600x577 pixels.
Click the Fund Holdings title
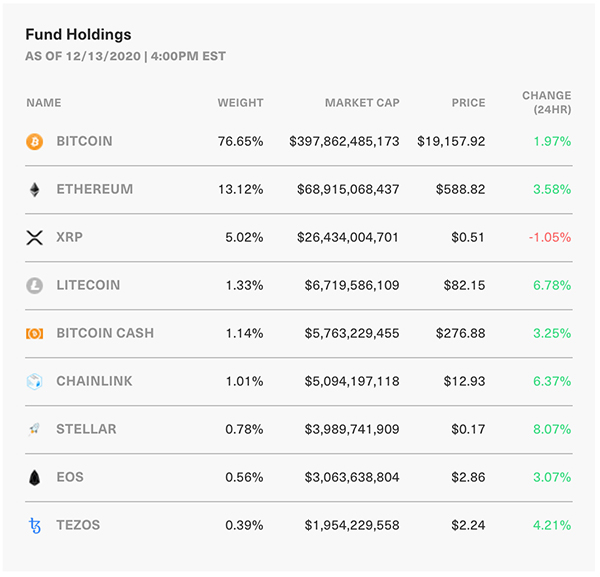click(78, 34)
